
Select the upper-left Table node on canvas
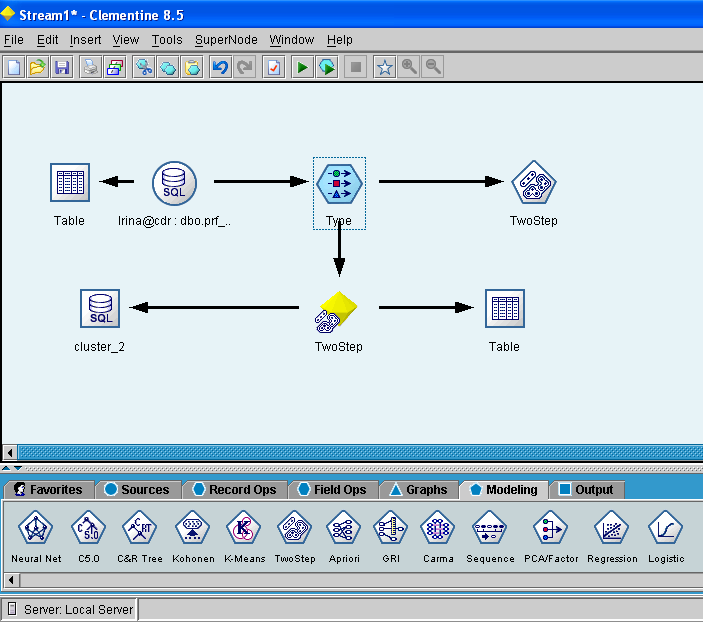point(70,183)
